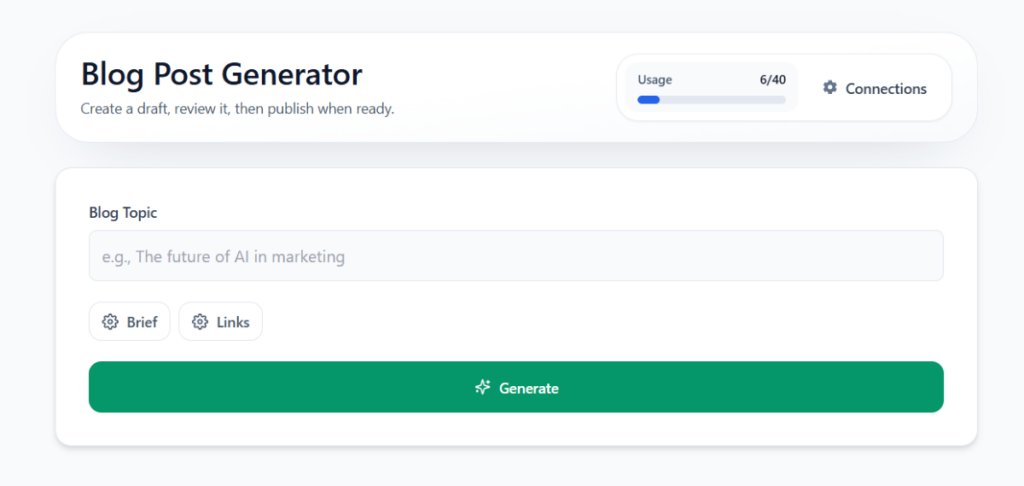Viewport: 1024px width, 486px height.
Task: Click the Connections gear icon
Action: tap(829, 88)
